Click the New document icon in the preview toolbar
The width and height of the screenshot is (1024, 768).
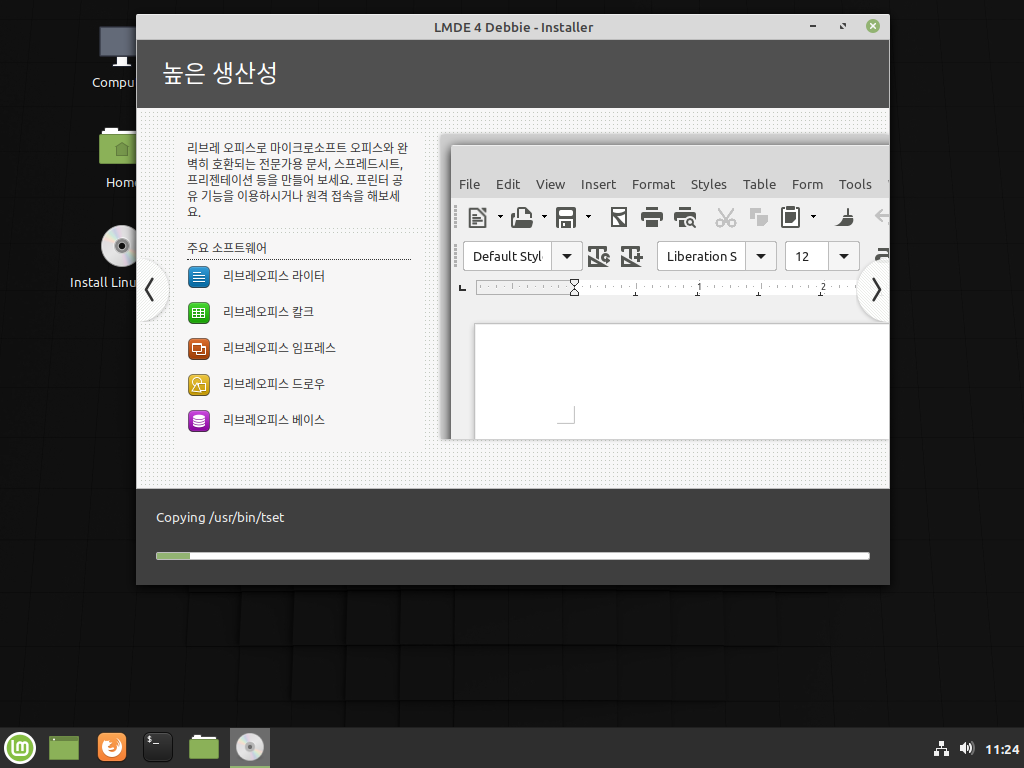(x=477, y=217)
